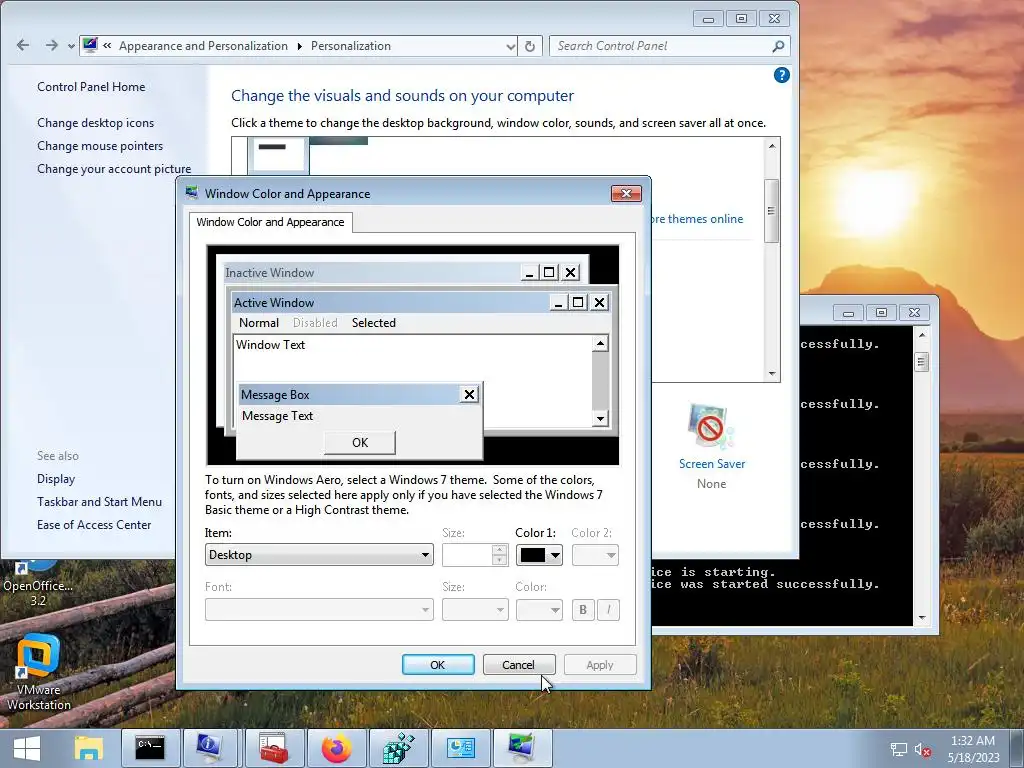Open the Screen Saver link
1024x768 pixels.
712,464
